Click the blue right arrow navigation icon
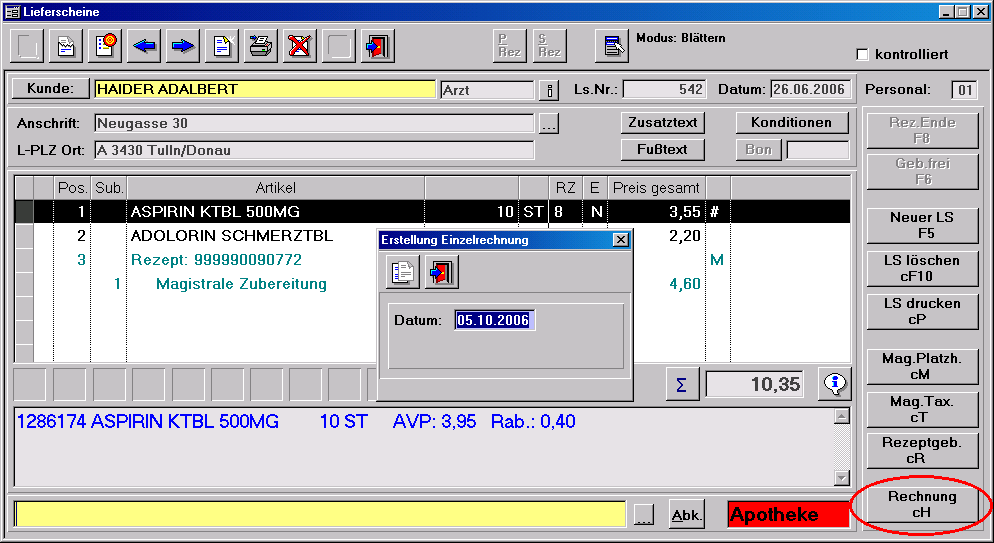 [x=182, y=45]
